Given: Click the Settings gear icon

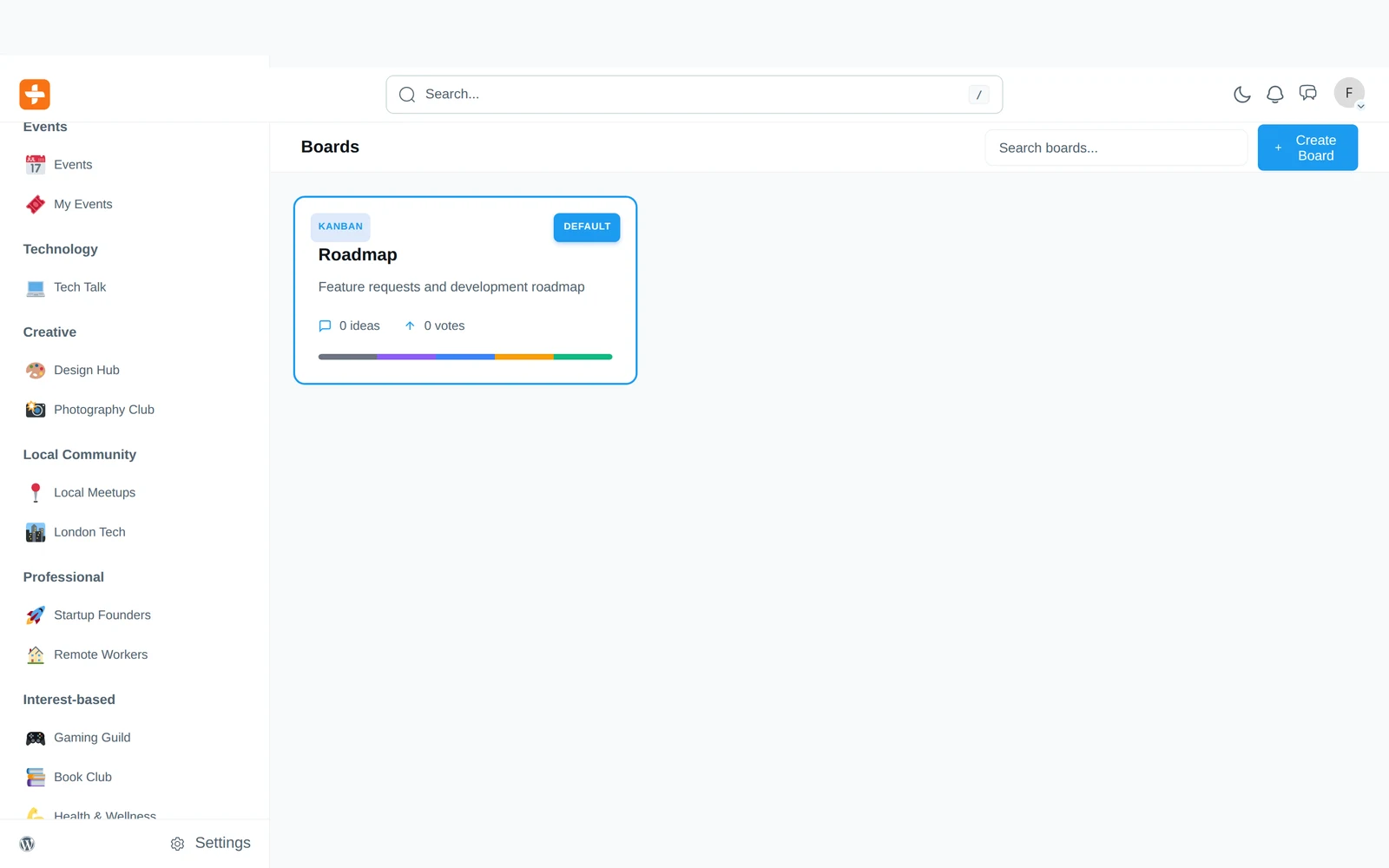Looking at the screenshot, I should tap(178, 844).
